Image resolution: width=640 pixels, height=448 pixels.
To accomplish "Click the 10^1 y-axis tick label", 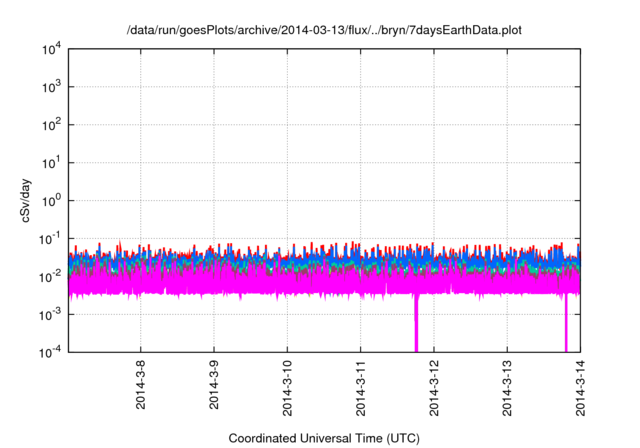I will point(51,163).
